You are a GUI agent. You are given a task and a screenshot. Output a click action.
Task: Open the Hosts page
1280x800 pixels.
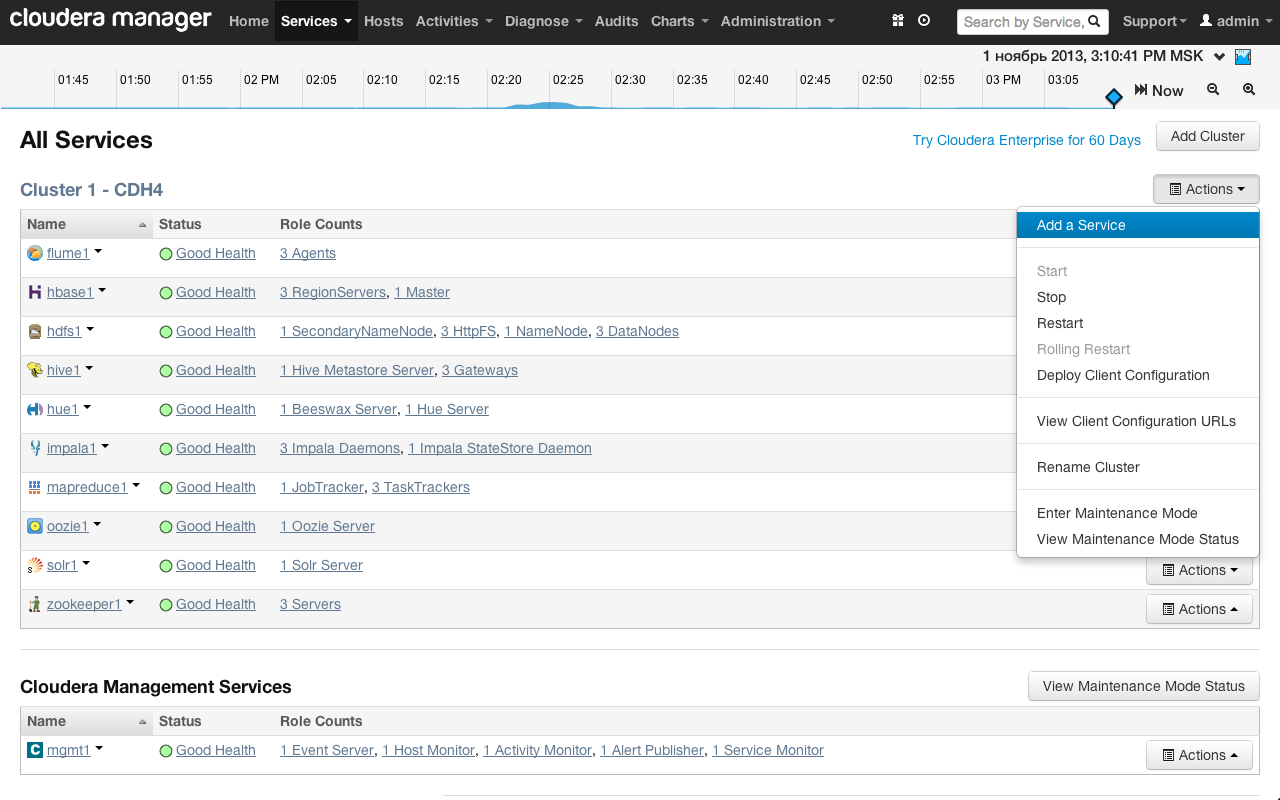coord(384,21)
